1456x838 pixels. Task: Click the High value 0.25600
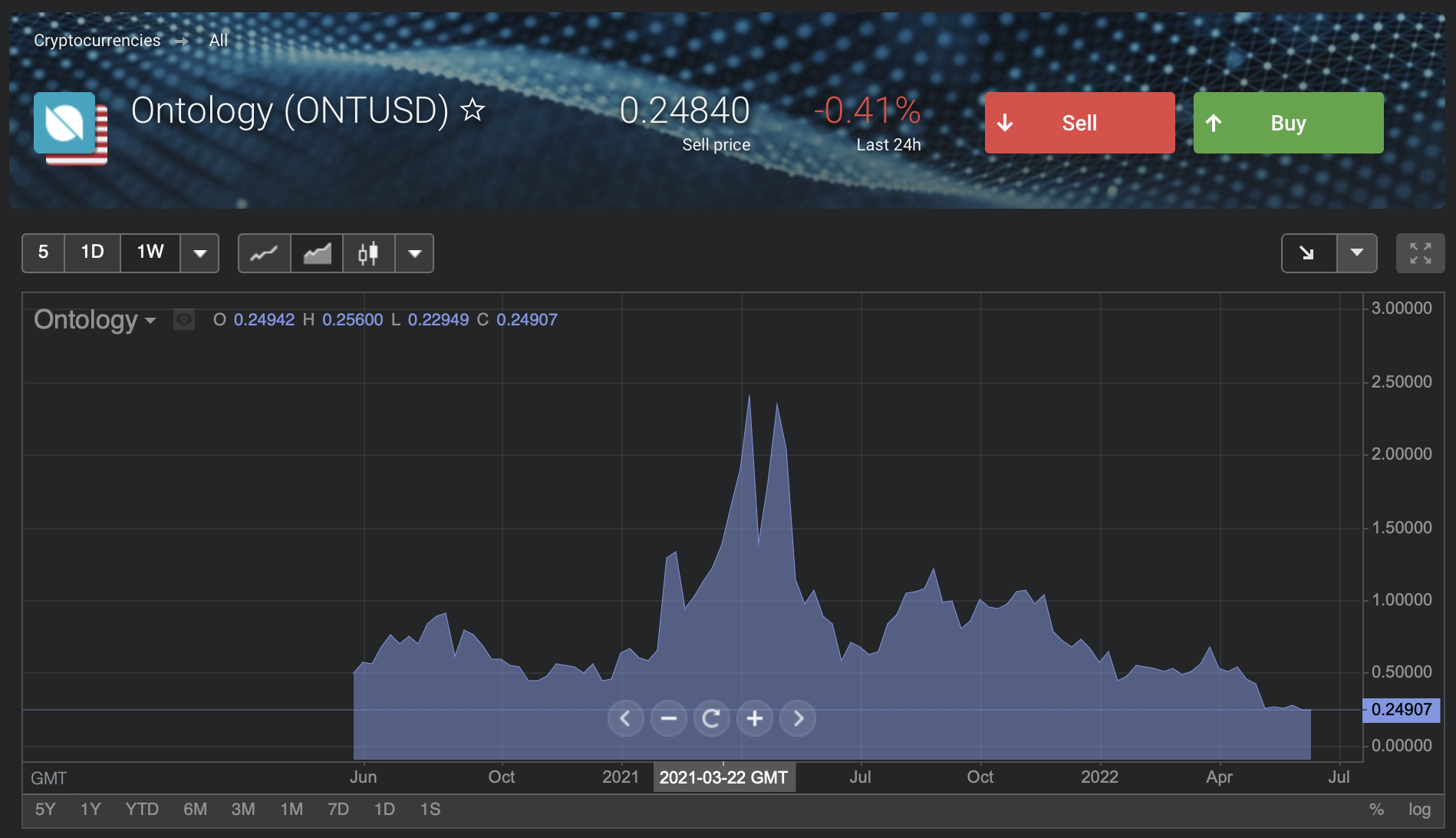click(x=352, y=320)
